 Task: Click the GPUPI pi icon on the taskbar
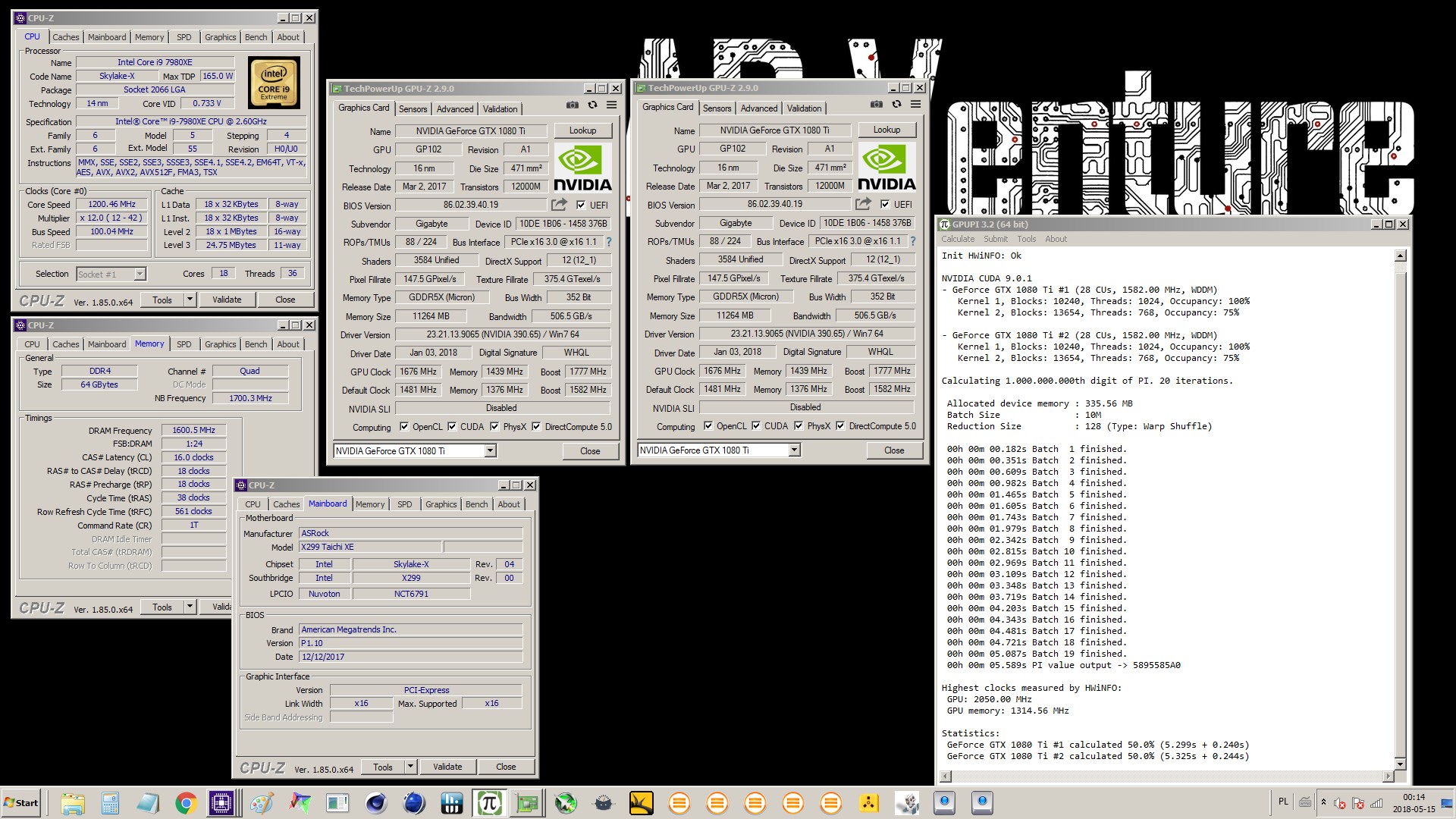click(x=489, y=803)
